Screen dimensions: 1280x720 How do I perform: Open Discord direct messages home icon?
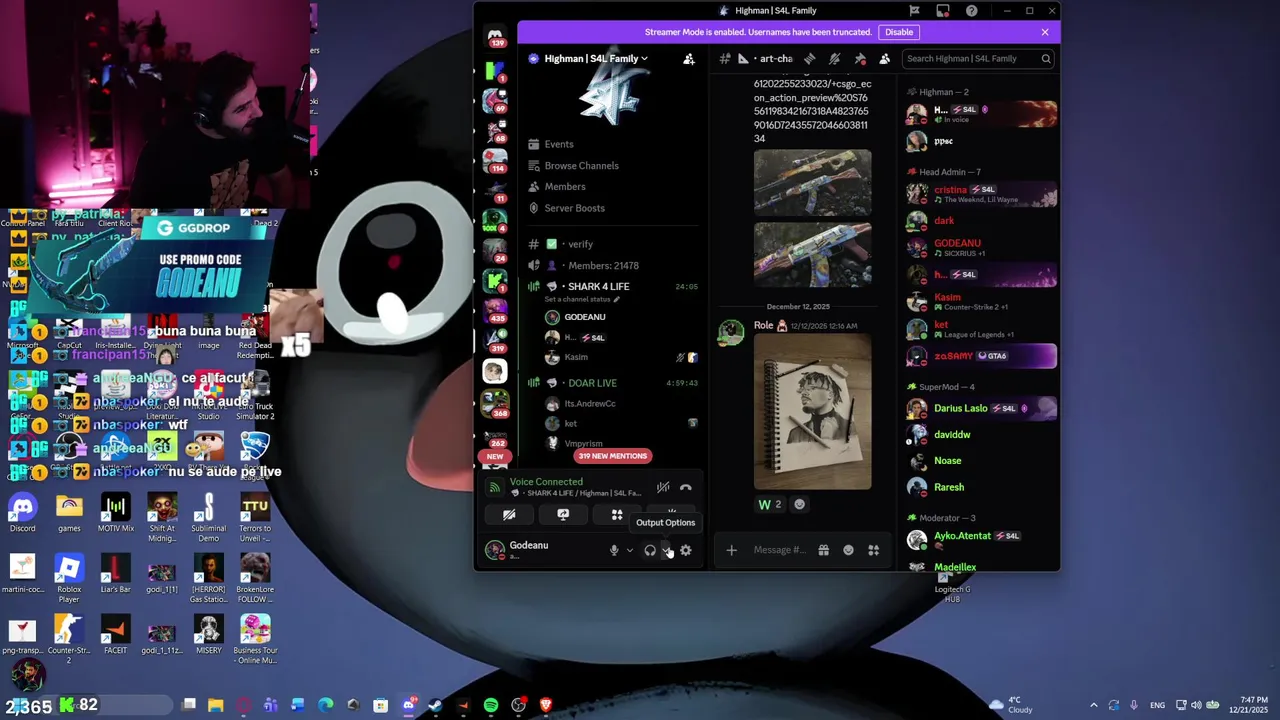click(495, 37)
